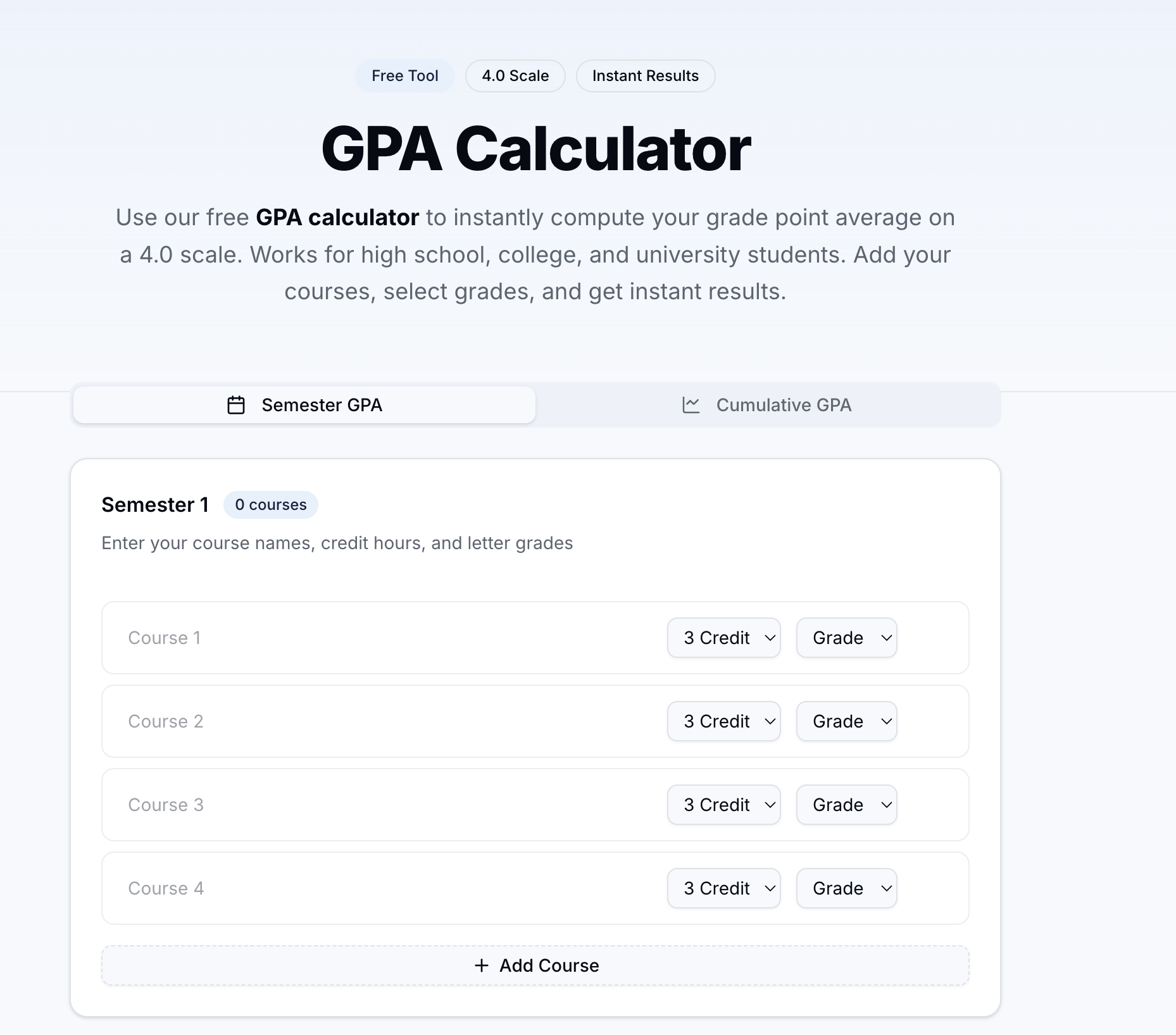Click the plus icon in Add Course
The width and height of the screenshot is (1176, 1035).
482,965
